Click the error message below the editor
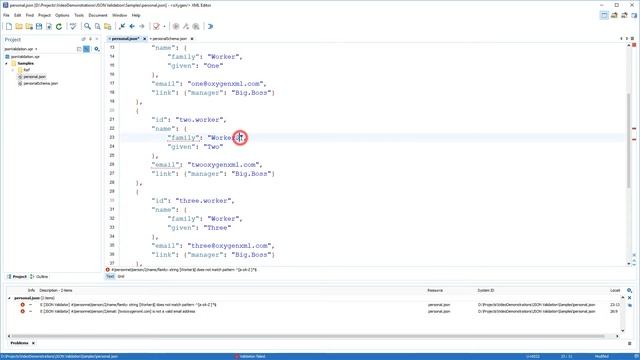The height and width of the screenshot is (360, 640). click(184, 270)
